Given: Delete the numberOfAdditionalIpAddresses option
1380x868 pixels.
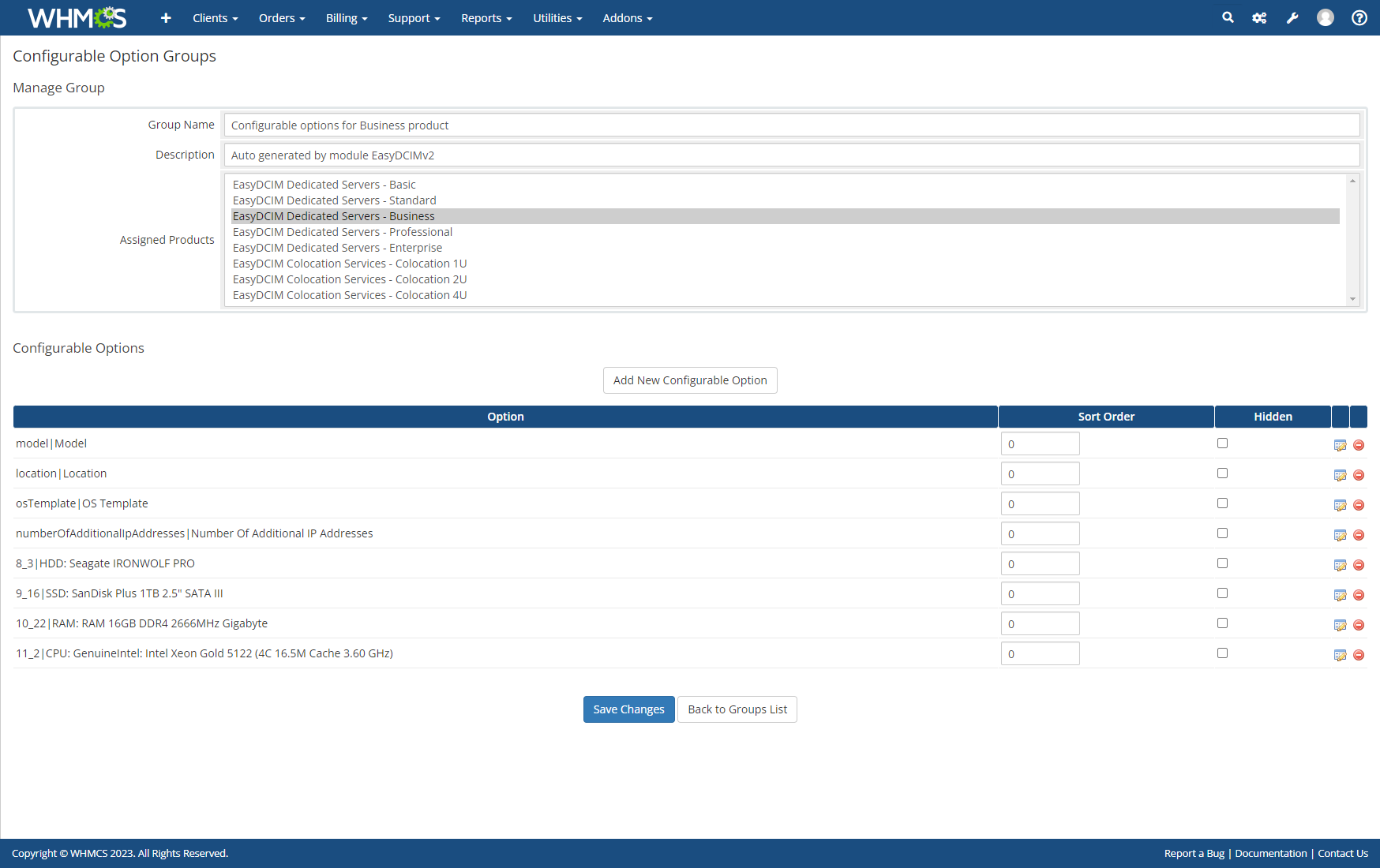Looking at the screenshot, I should click(1359, 535).
